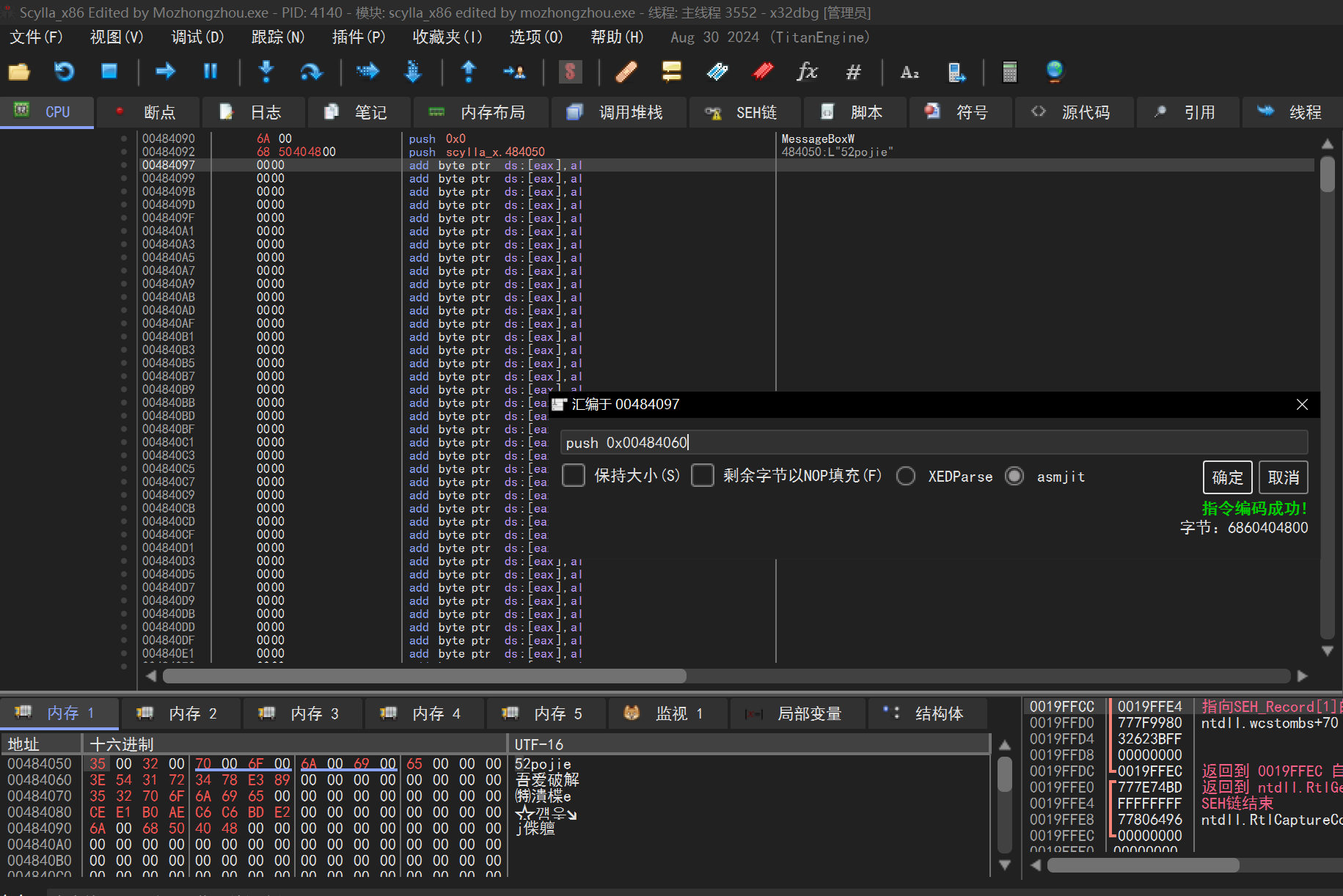Open the 结构体 struct tab
The image size is (1343, 896).
point(927,713)
